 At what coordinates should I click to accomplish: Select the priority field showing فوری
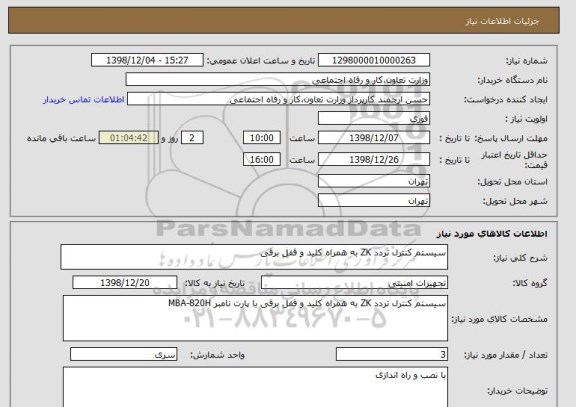coord(374,119)
